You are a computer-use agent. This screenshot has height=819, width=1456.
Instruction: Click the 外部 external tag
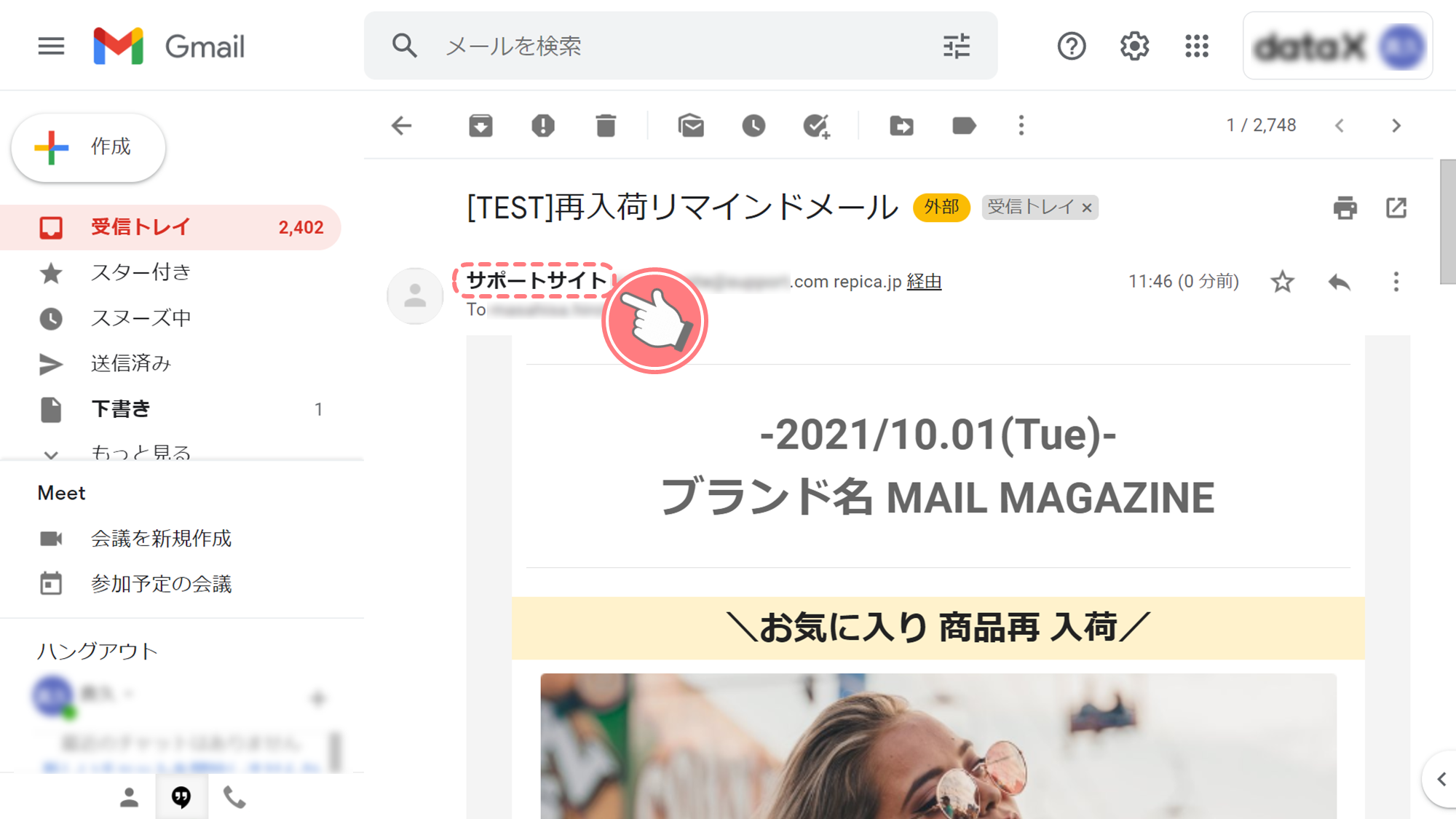point(941,207)
